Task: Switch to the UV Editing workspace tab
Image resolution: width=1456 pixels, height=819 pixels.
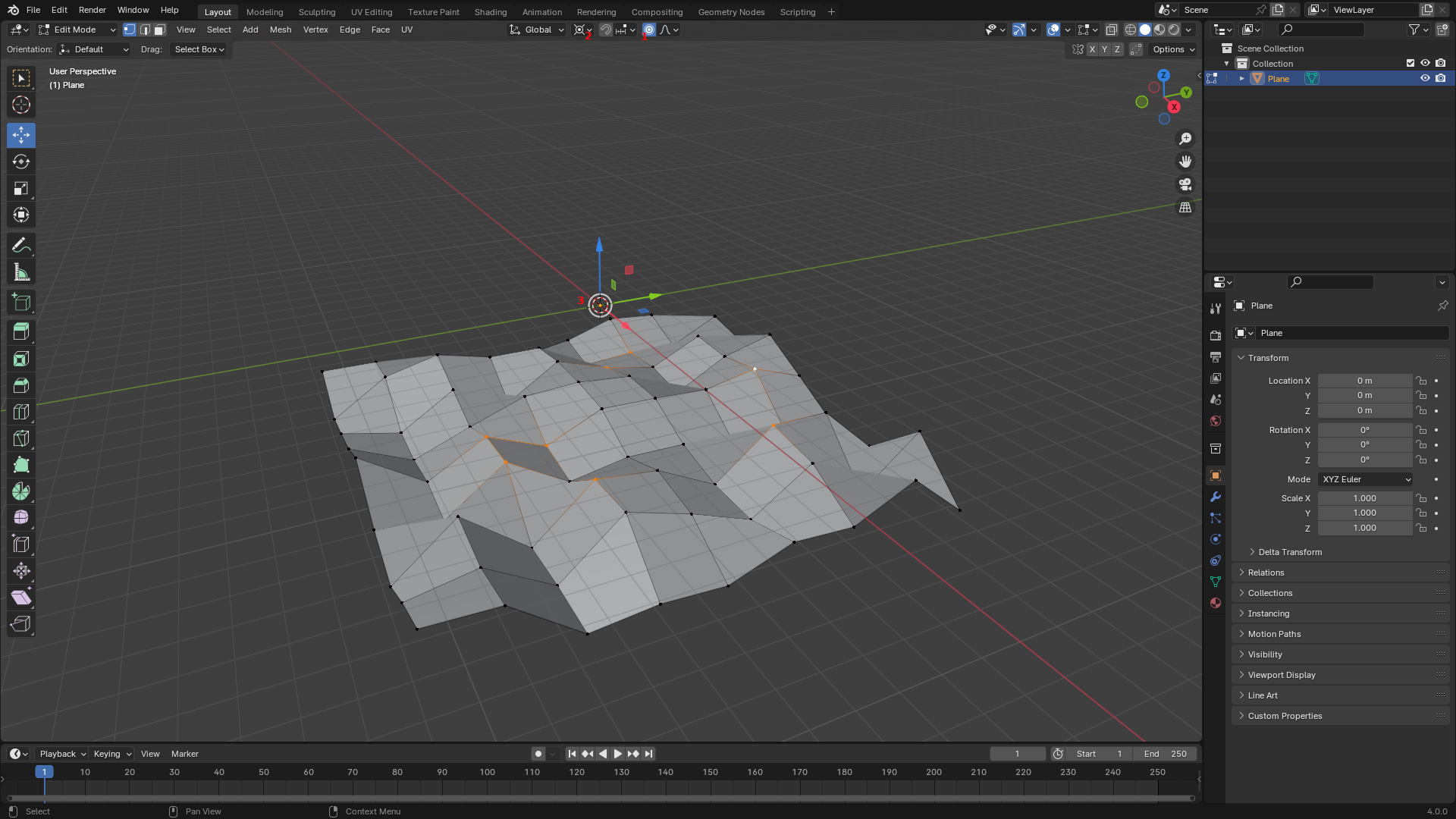Action: [x=372, y=12]
